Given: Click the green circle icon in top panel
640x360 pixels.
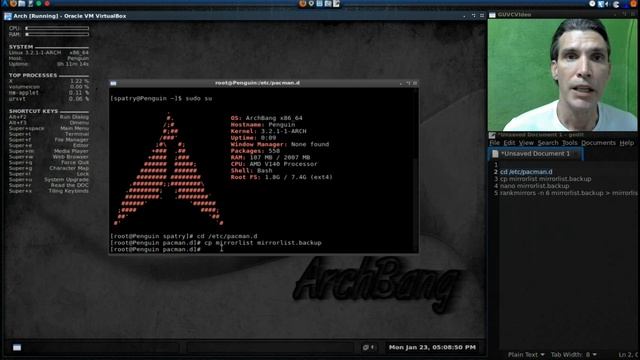Looking at the screenshot, I should (x=39, y=4).
